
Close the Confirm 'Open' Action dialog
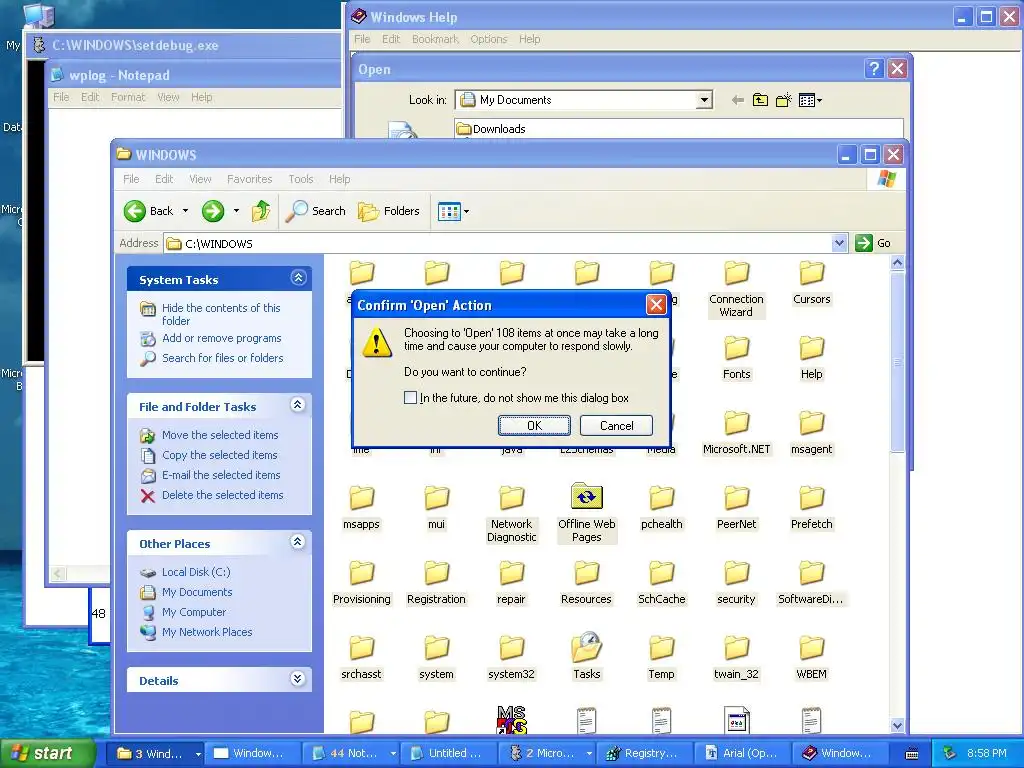[656, 304]
